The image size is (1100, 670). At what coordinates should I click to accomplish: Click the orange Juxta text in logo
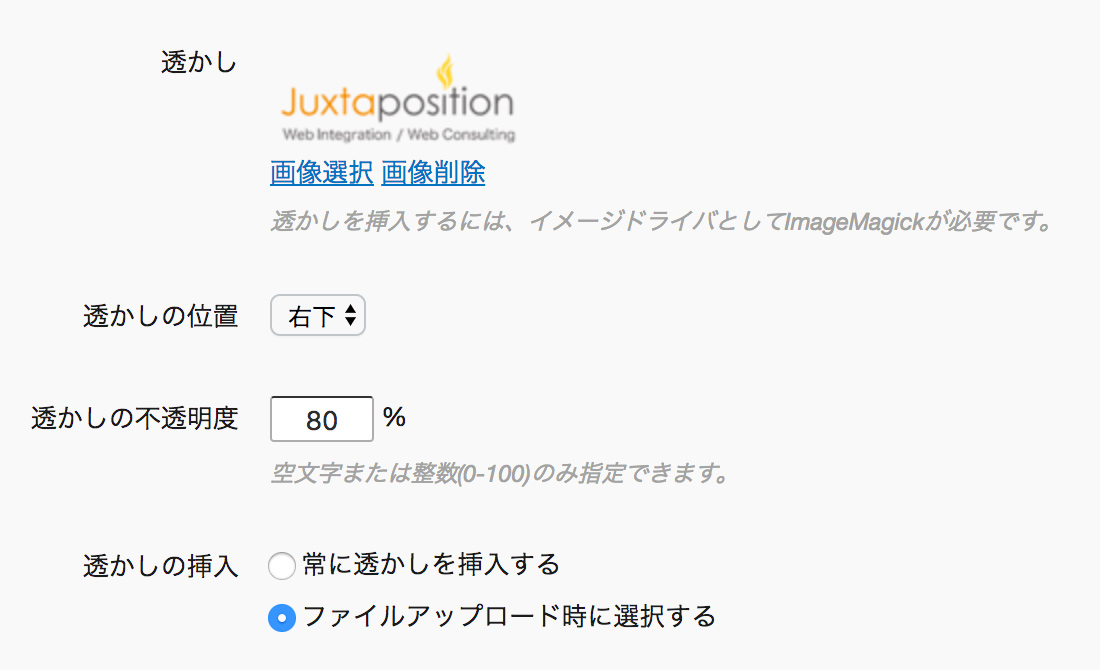point(330,103)
